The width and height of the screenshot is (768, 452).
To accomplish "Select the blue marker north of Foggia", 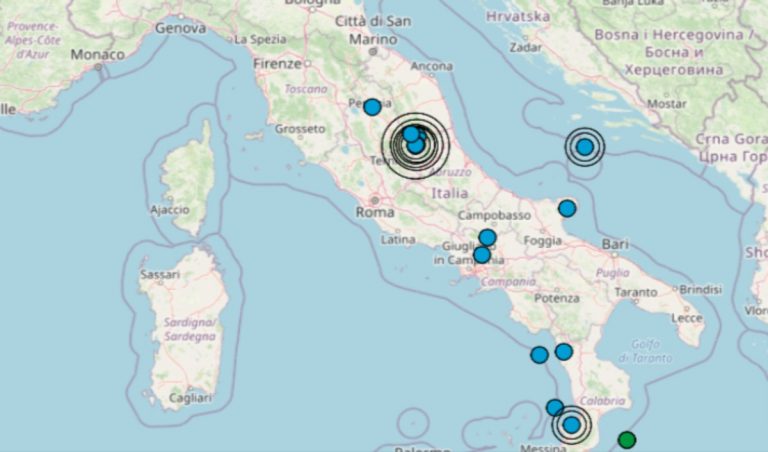I will 567,208.
